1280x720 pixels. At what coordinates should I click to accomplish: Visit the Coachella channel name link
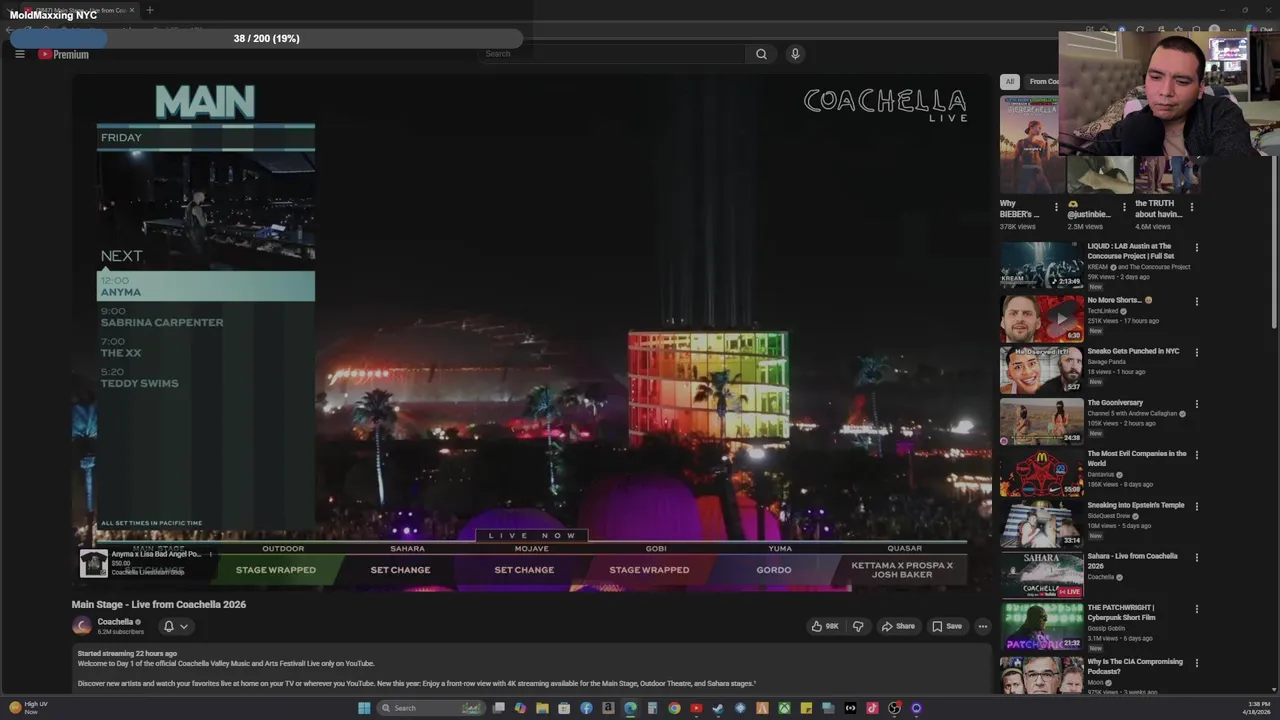(x=116, y=622)
